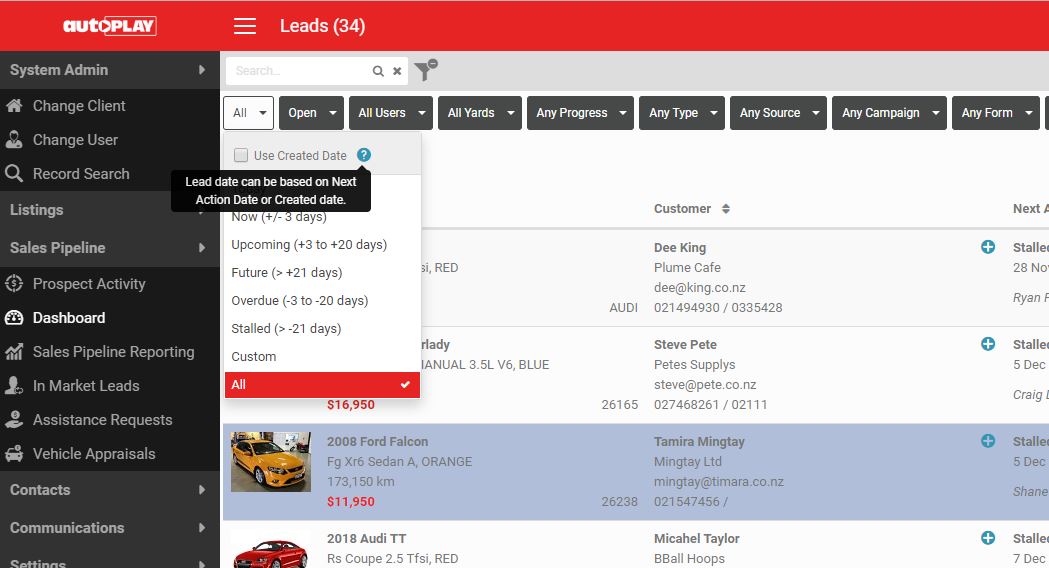Open the hamburger menu icon
This screenshot has height=568, width=1049.
pyautogui.click(x=245, y=26)
